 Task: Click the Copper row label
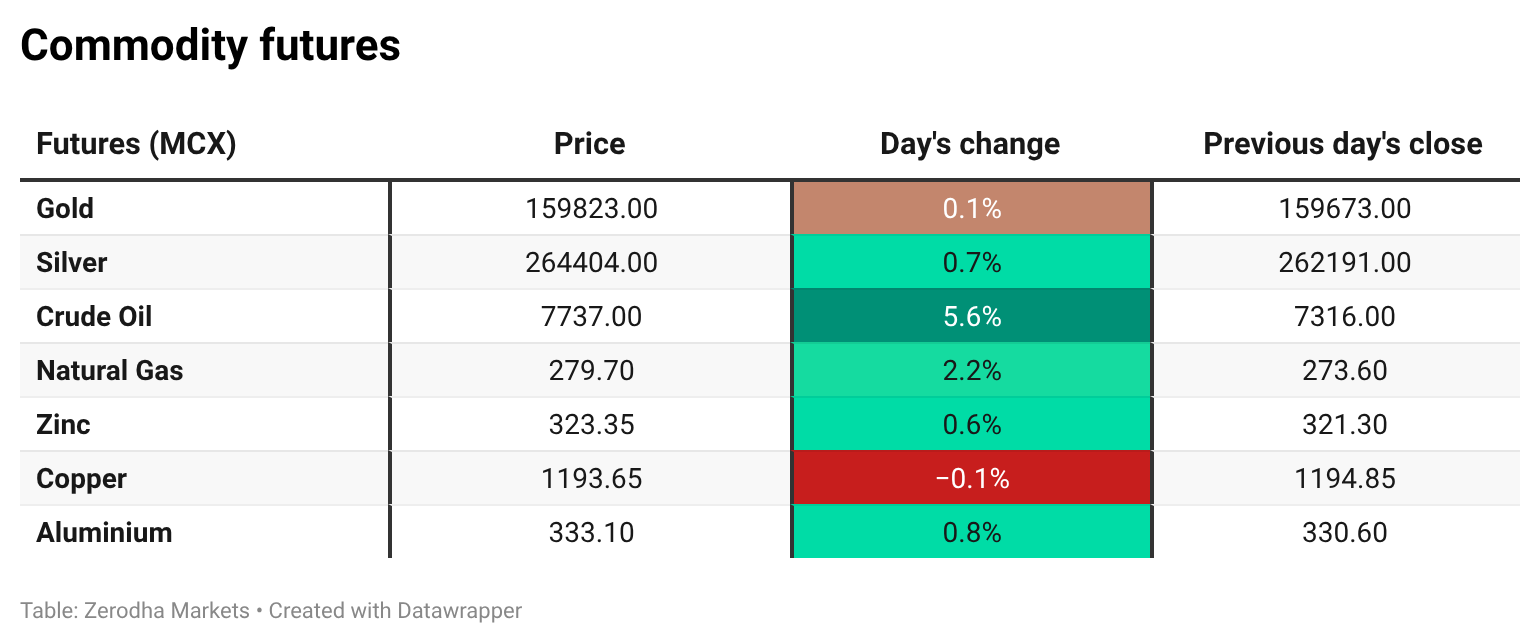coord(81,478)
